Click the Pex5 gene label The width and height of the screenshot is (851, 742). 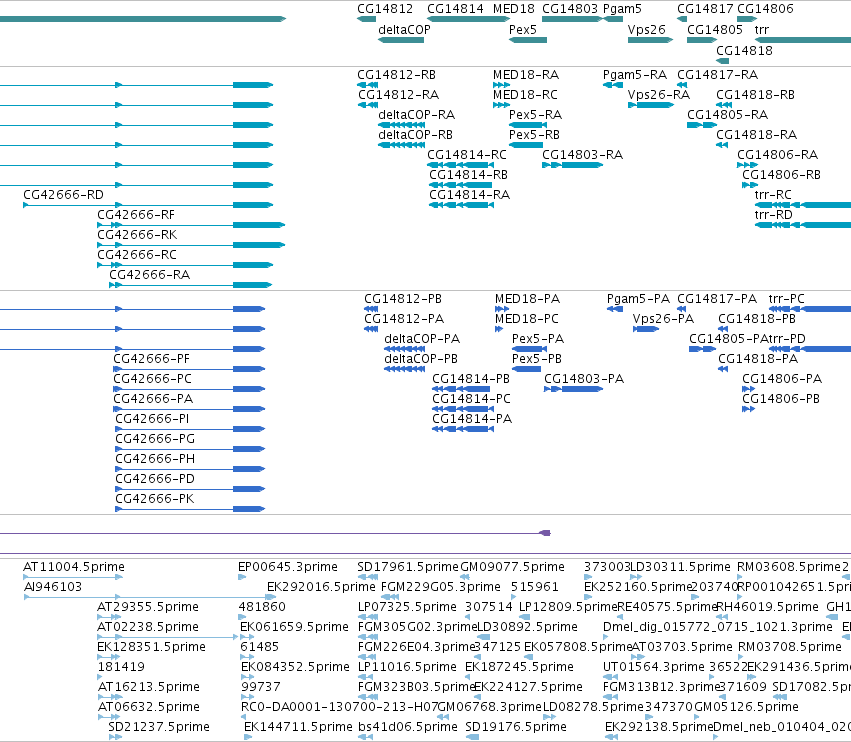click(523, 30)
